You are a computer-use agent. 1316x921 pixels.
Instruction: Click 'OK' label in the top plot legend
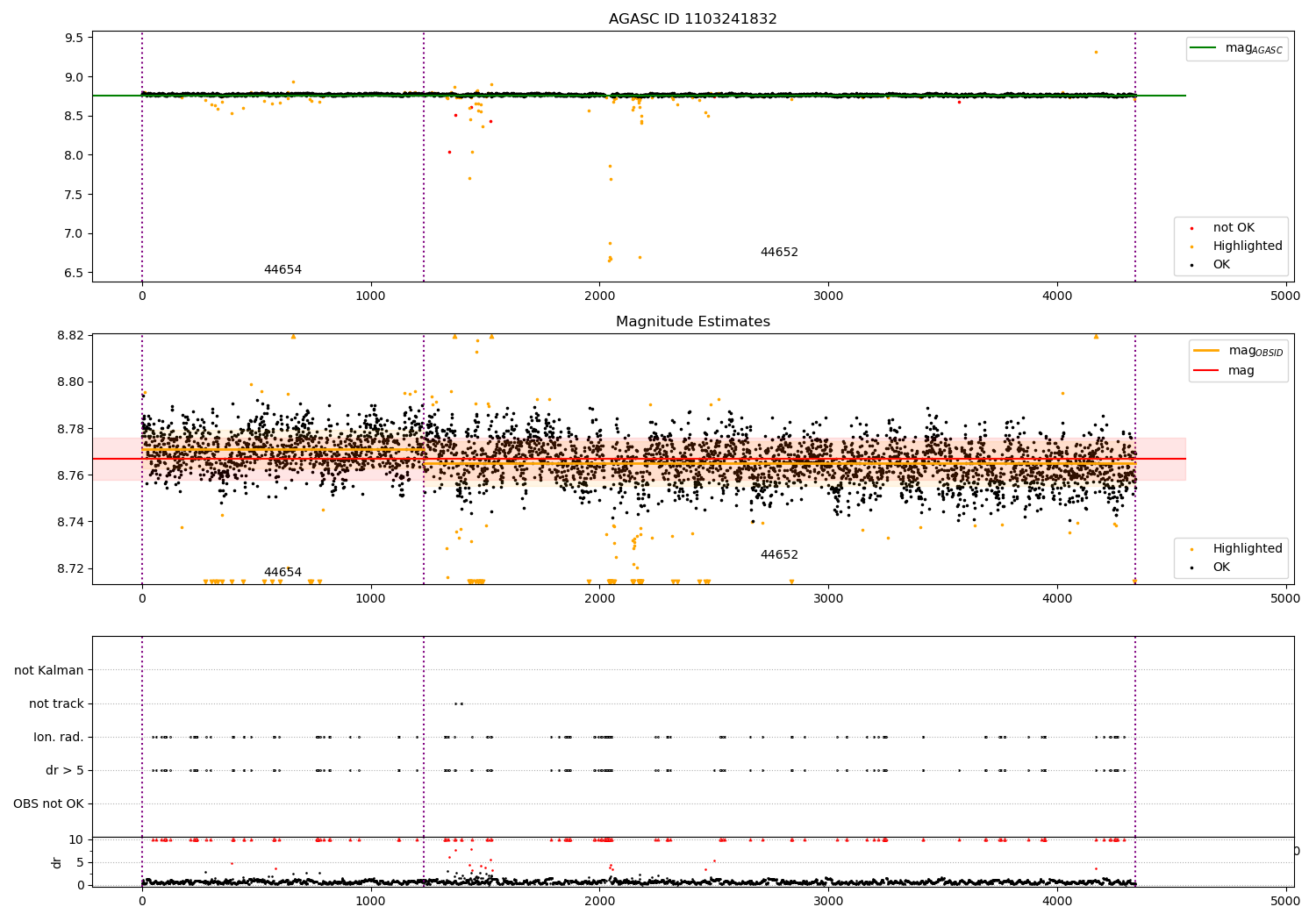(1221, 265)
